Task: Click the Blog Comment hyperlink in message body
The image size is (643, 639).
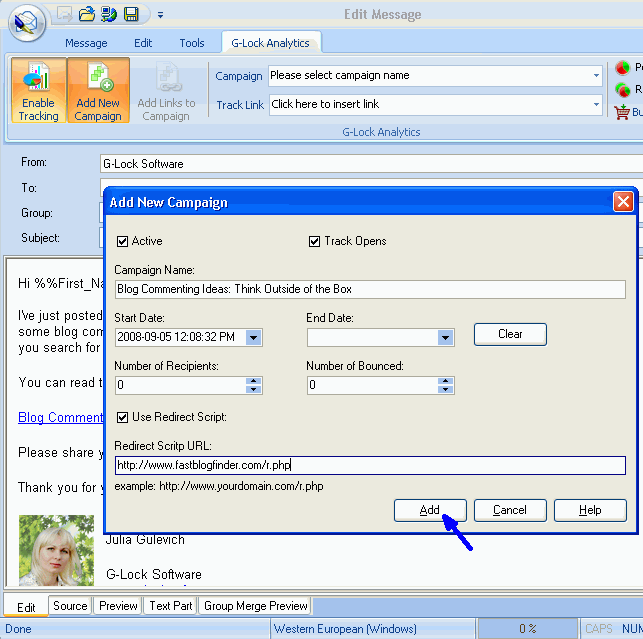Action: point(61,418)
